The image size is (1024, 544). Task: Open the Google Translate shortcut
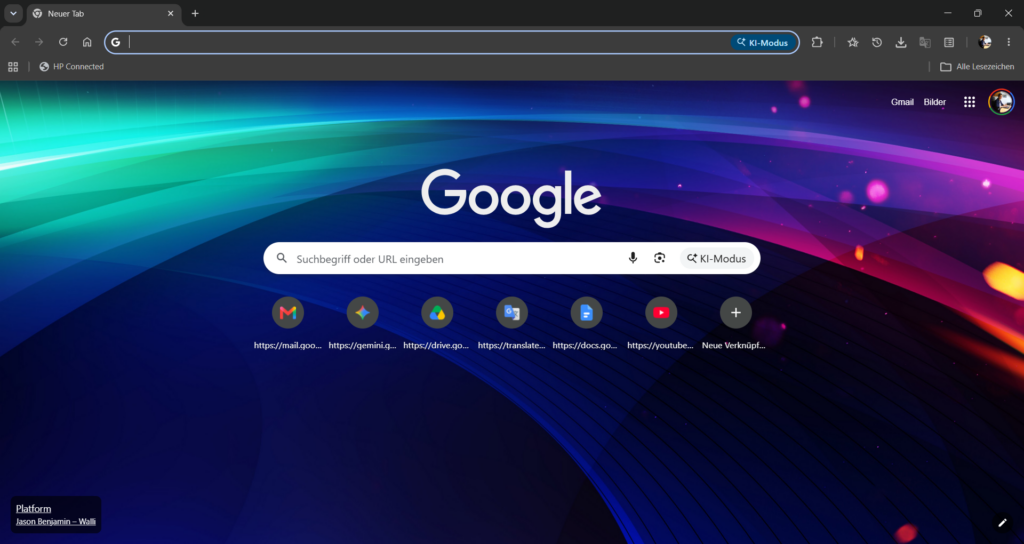coord(512,313)
